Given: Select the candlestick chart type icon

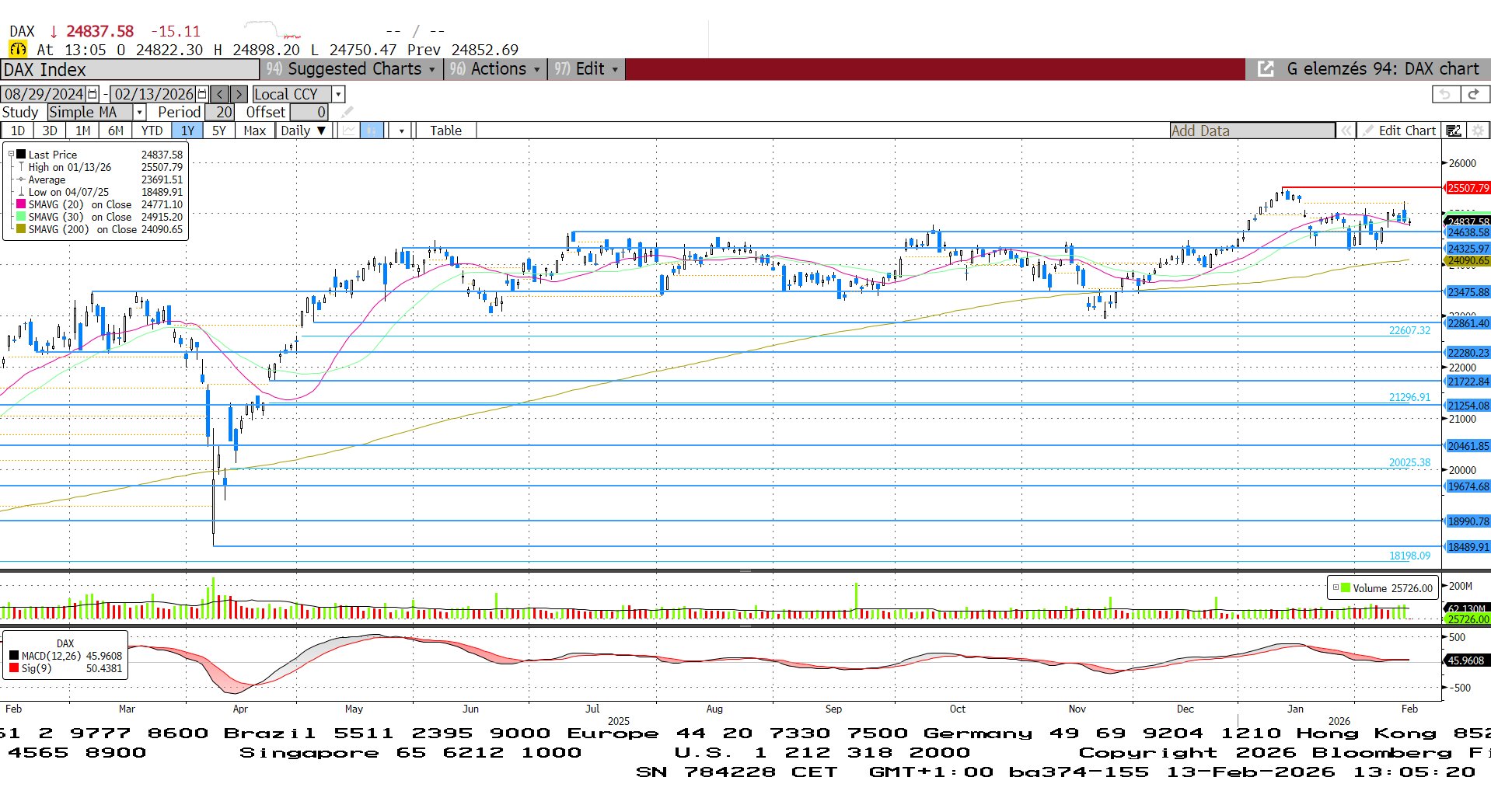Looking at the screenshot, I should click(x=372, y=131).
